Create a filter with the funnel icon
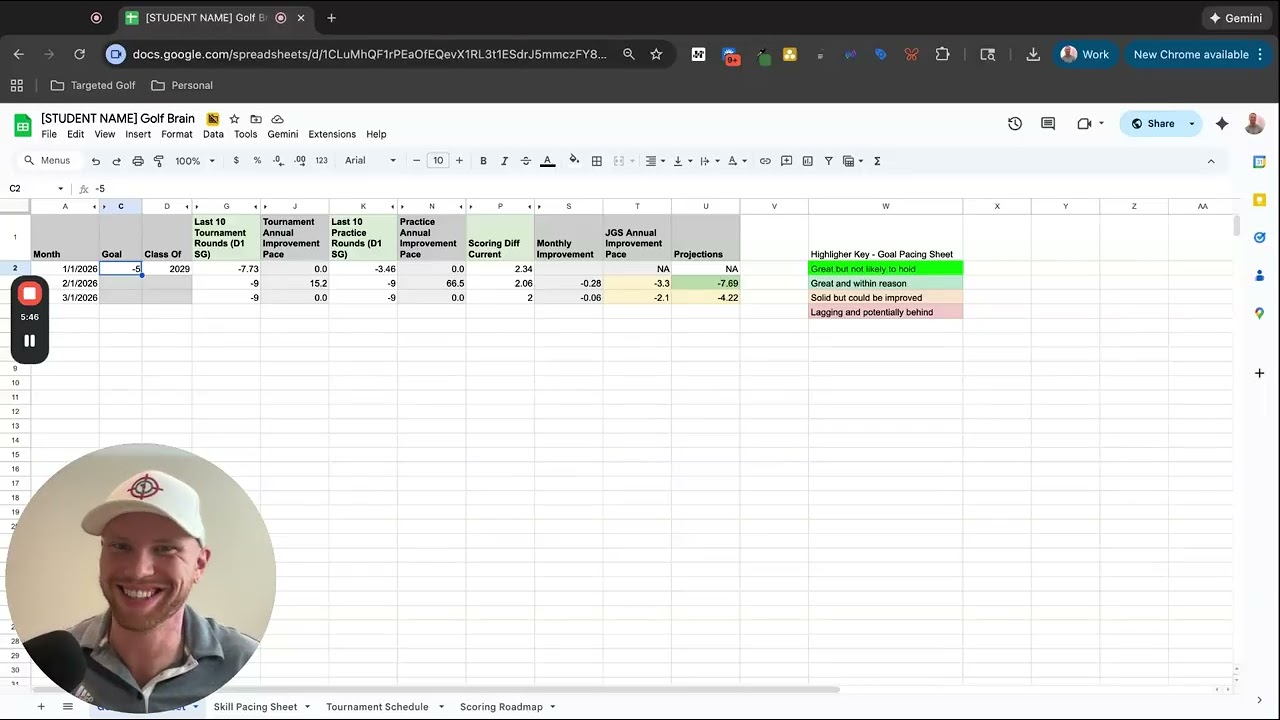This screenshot has height=720, width=1280. pyautogui.click(x=828, y=161)
